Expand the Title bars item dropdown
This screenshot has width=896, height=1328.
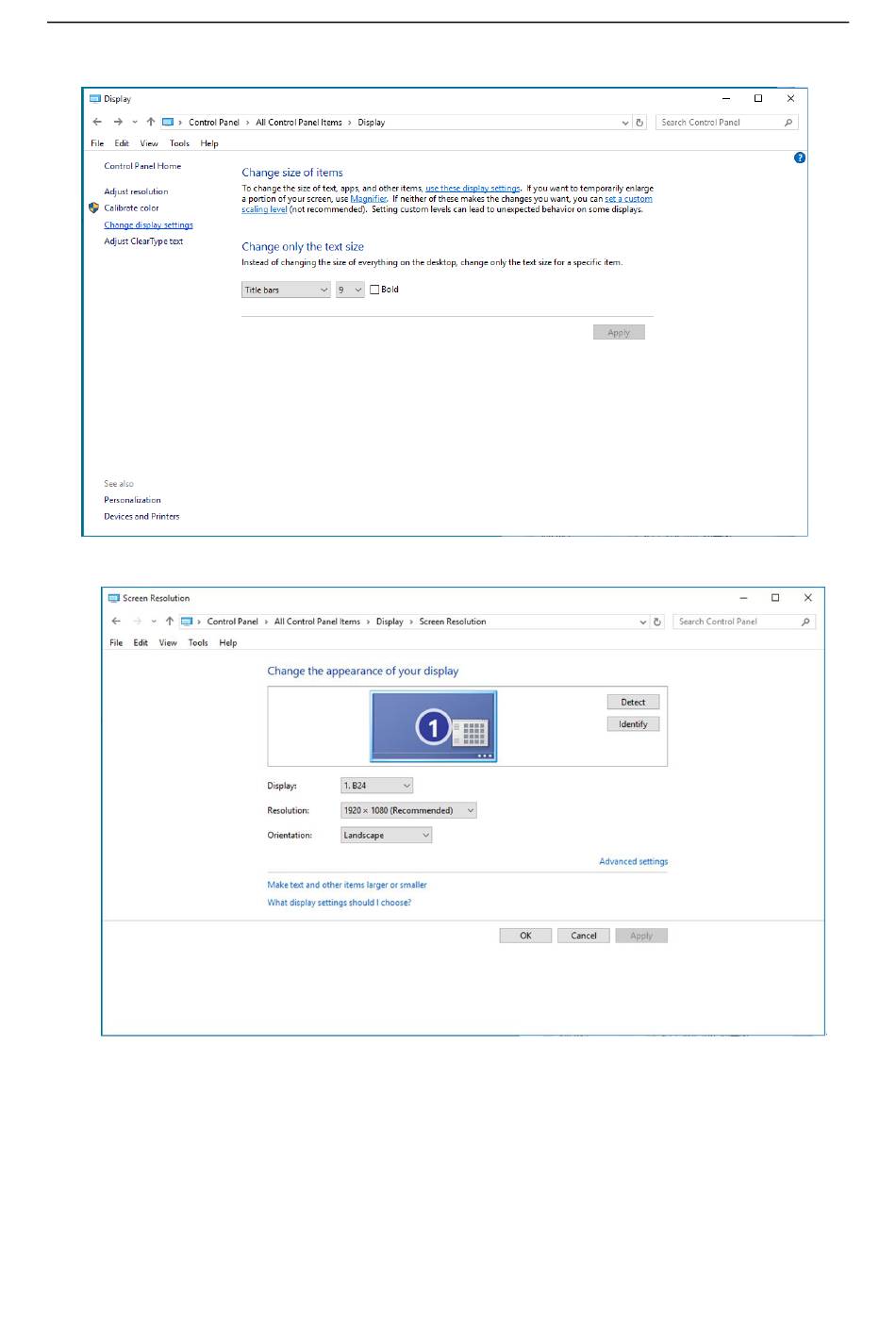pos(286,290)
